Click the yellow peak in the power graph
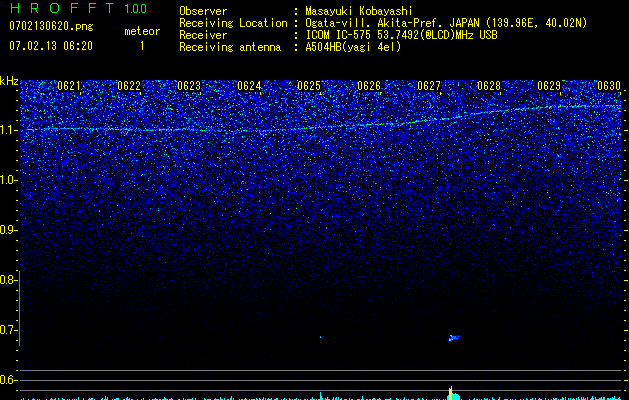The width and height of the screenshot is (629, 400). [451, 393]
